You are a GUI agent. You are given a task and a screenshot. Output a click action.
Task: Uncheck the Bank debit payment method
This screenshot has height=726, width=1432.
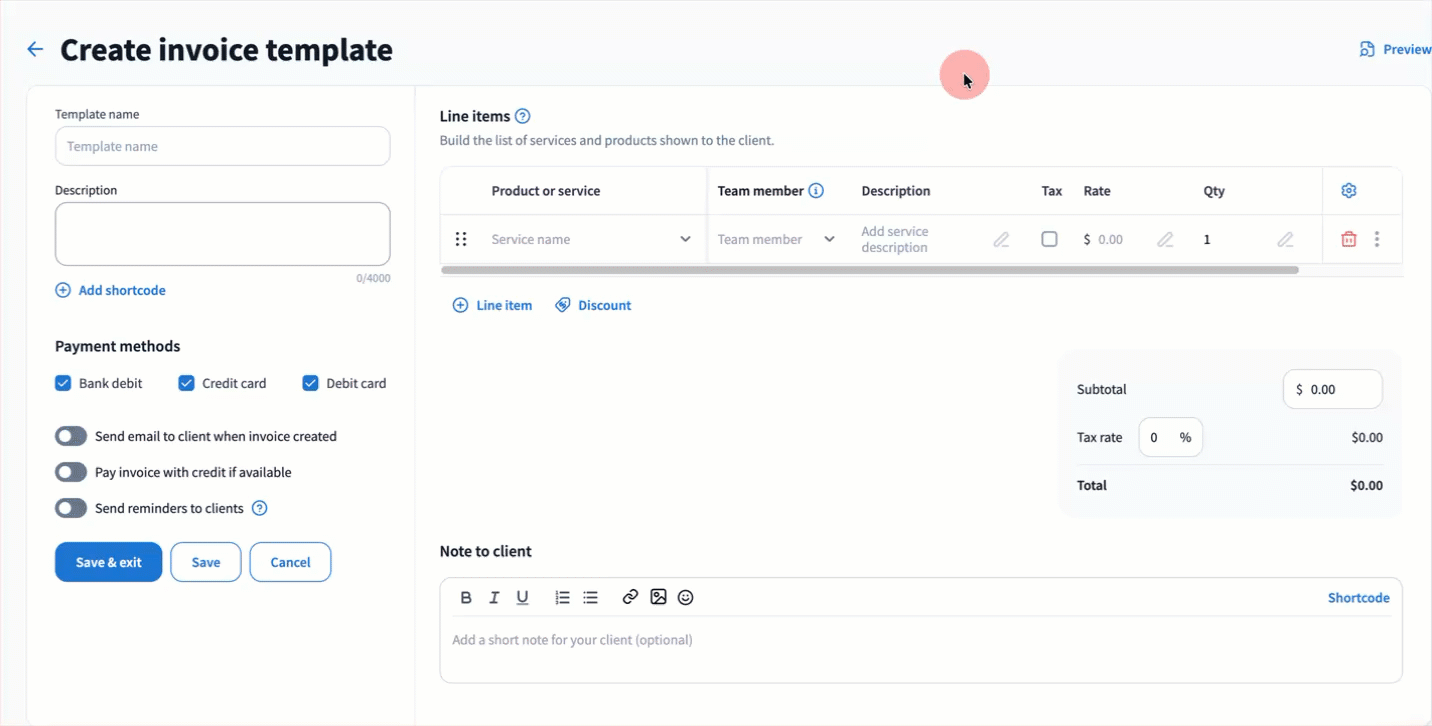63,383
